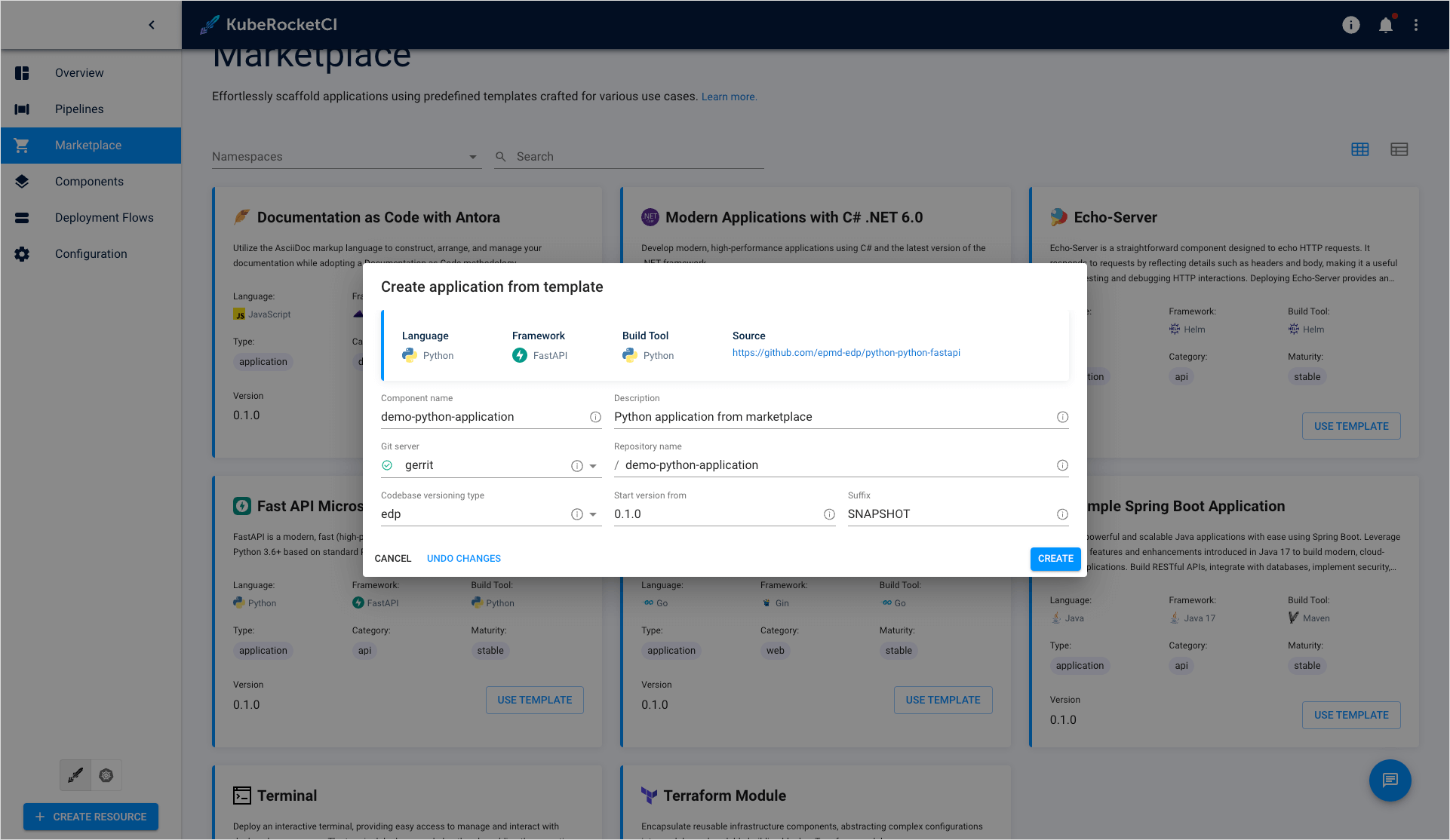
Task: Click the Source GitHub link for FastAPI
Action: click(845, 352)
